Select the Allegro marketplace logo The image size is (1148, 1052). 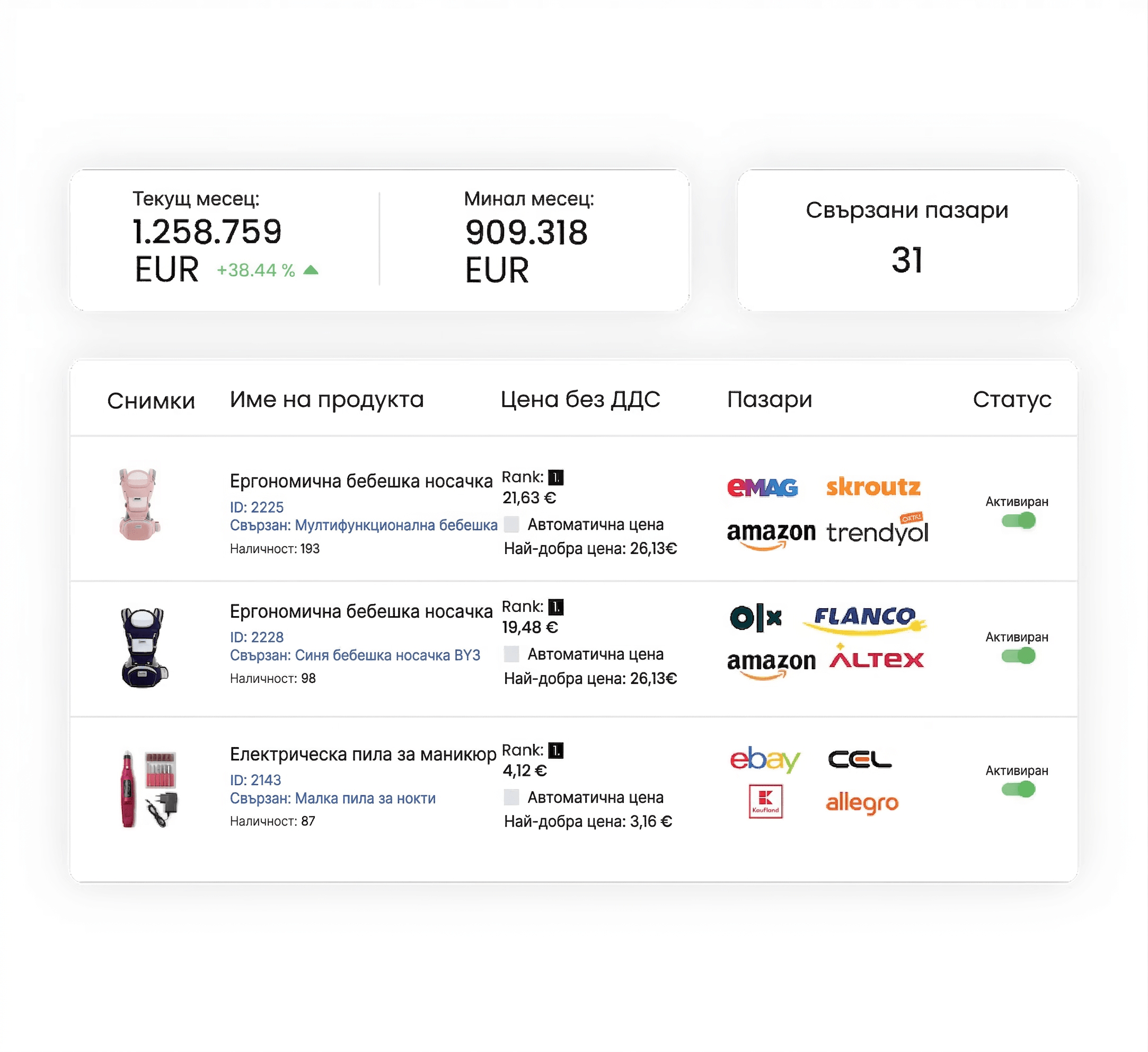click(862, 803)
